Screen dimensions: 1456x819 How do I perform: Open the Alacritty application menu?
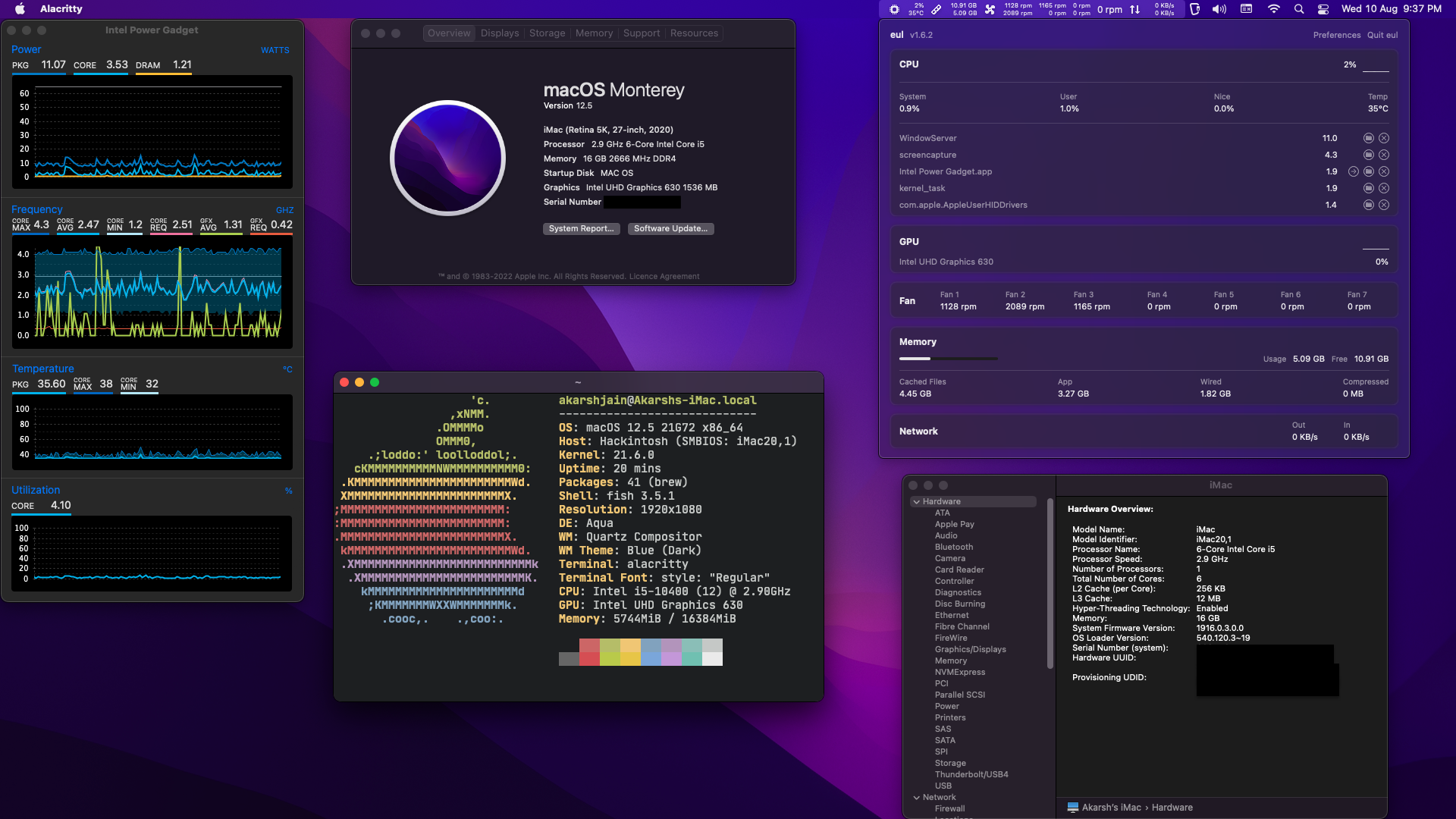pyautogui.click(x=61, y=9)
